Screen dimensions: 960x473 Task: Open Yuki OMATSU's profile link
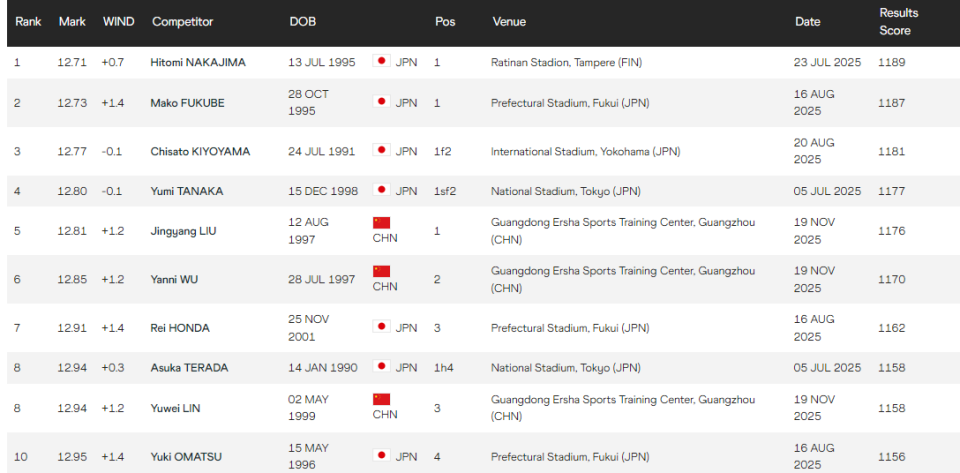pos(186,457)
